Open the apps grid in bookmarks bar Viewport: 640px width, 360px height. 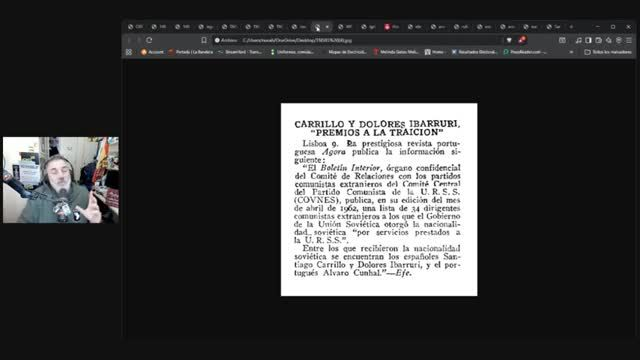(129, 52)
